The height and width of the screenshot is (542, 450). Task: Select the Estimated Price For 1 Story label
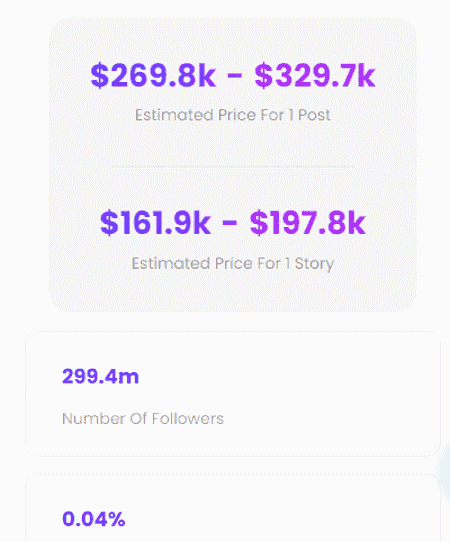[233, 264]
